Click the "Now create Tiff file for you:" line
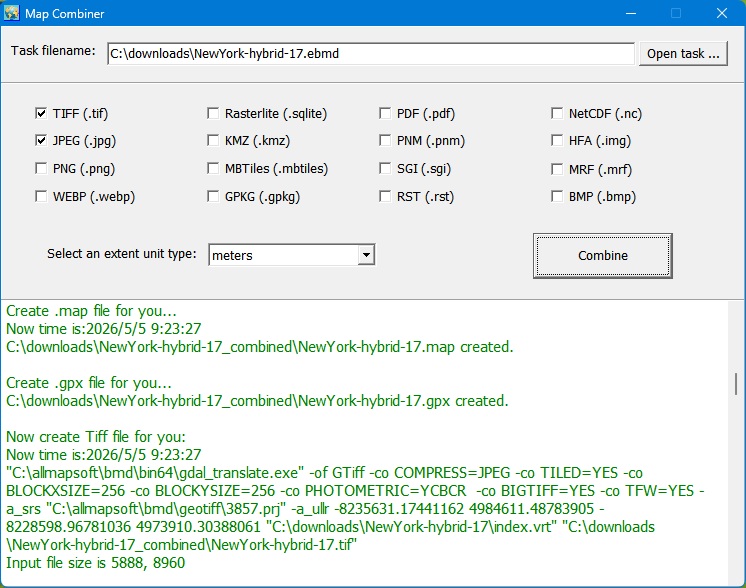746x588 pixels. (96, 437)
